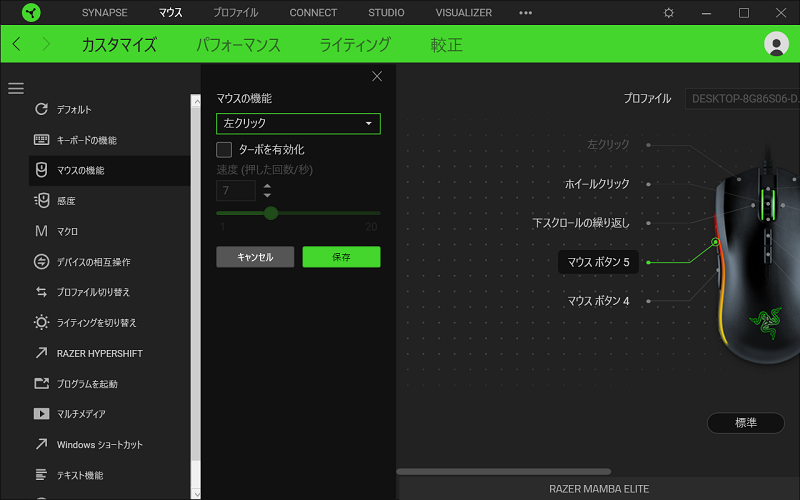800x500 pixels.
Task: Switch to the パフォーマンス subtab
Action: [238, 44]
